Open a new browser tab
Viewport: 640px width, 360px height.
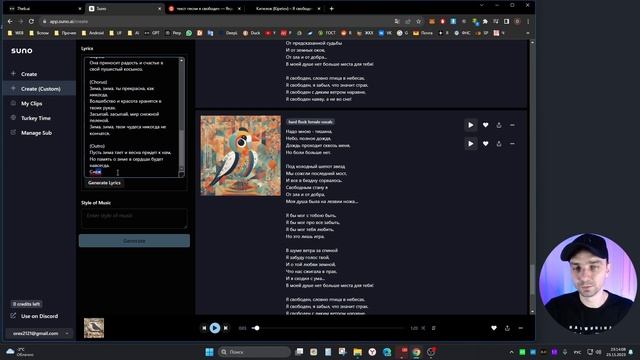pos(331,9)
